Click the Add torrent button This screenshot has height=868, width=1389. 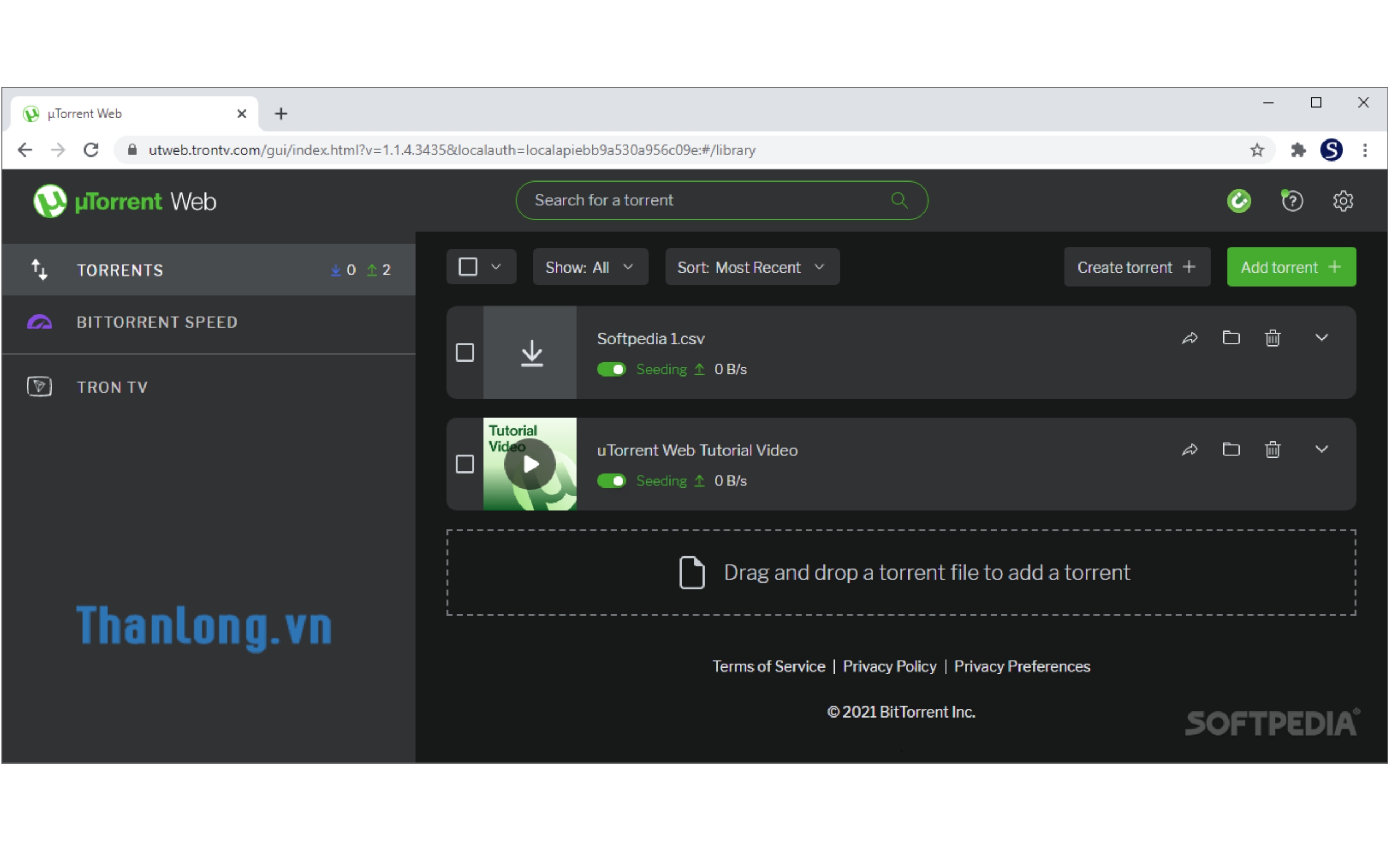point(1290,268)
